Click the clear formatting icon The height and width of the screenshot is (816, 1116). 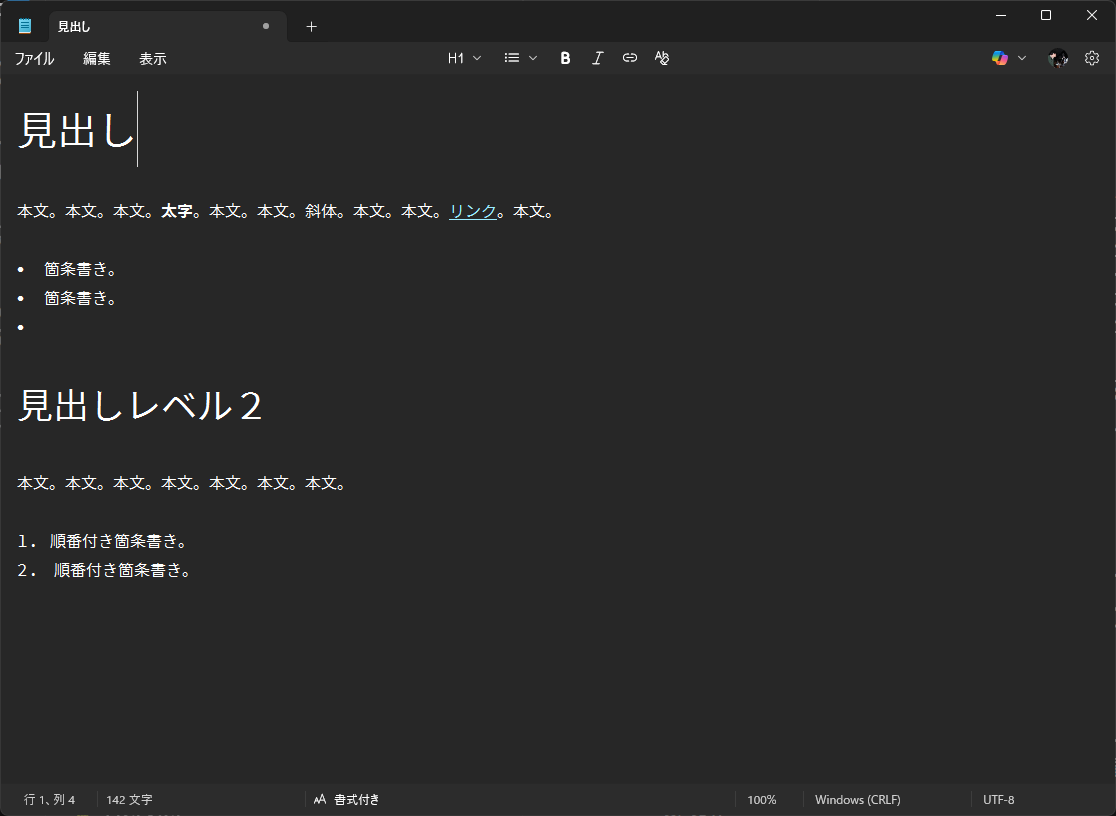661,58
